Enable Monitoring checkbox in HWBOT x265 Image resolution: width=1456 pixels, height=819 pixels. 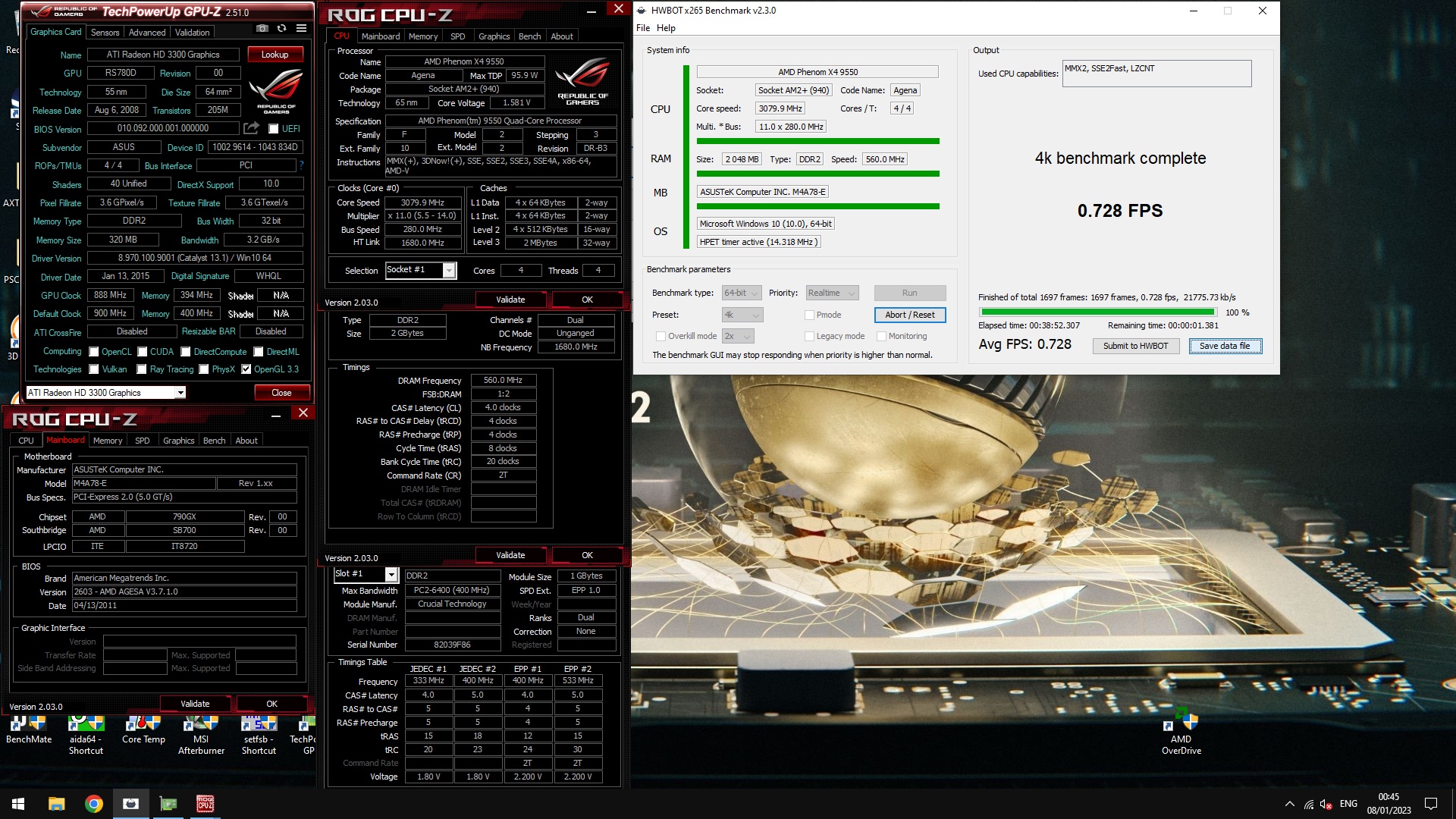[x=881, y=336]
